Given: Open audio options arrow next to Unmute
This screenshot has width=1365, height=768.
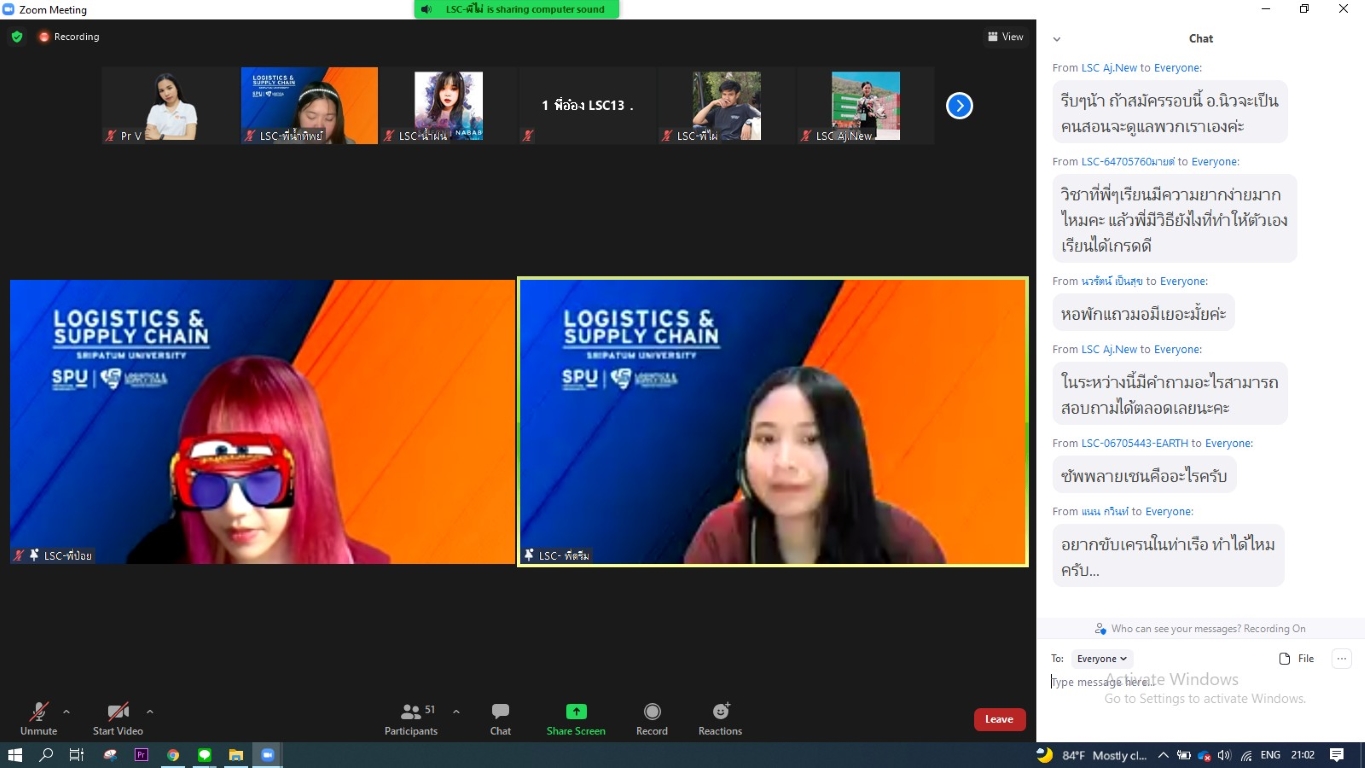Looking at the screenshot, I should point(66,712).
